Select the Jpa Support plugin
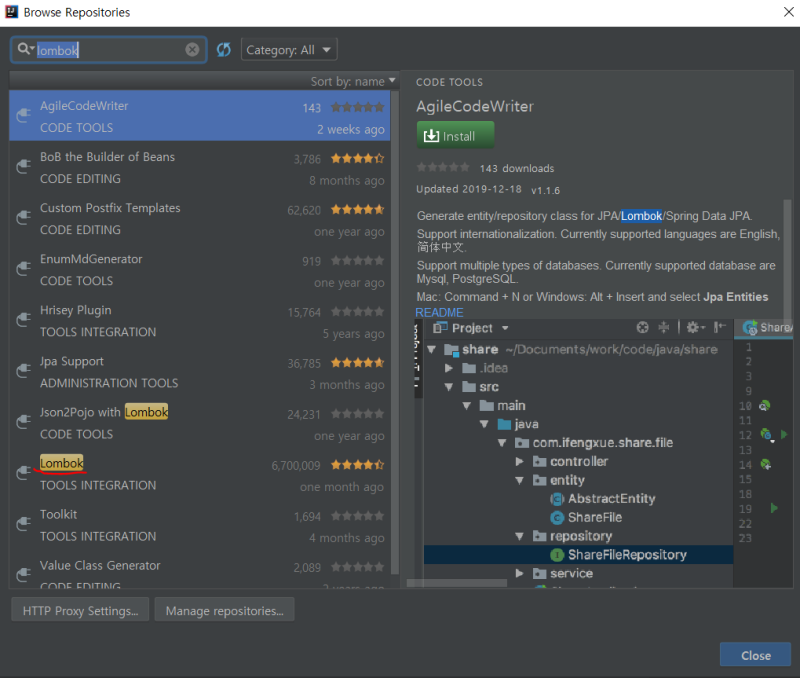The image size is (800, 678). click(200, 371)
